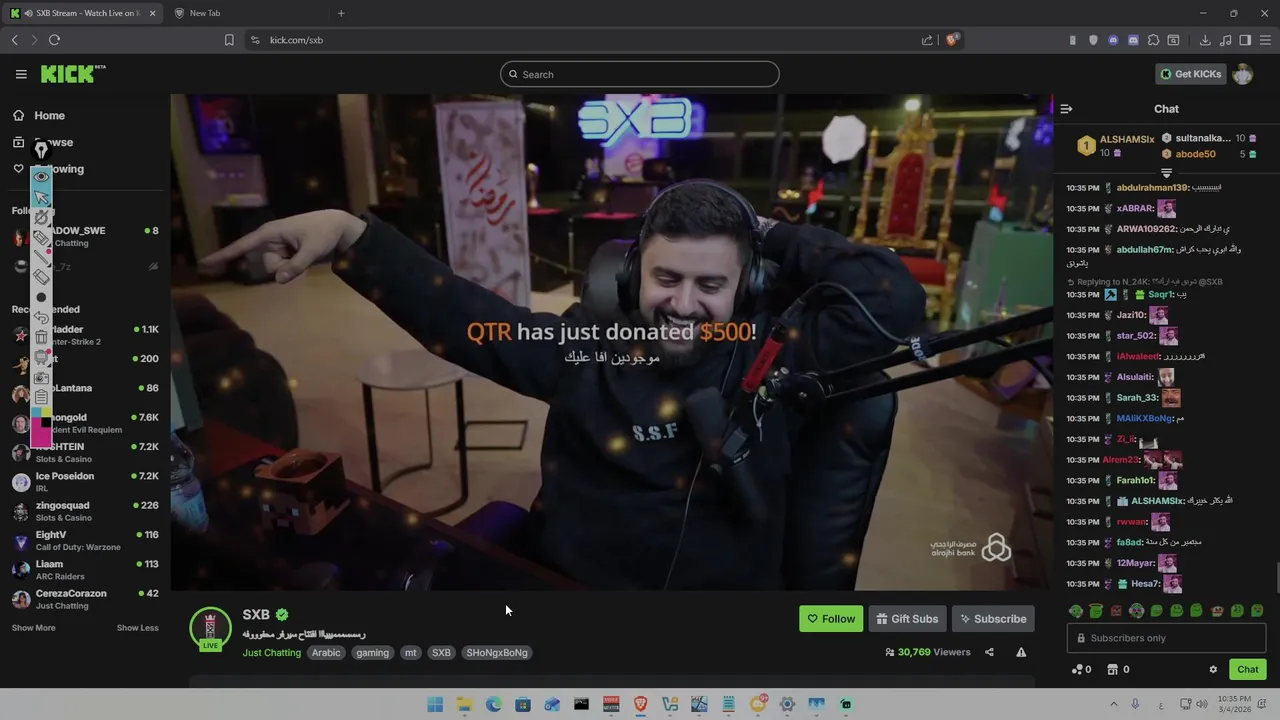Open the Kick hamburger sidebar menu

(x=21, y=74)
